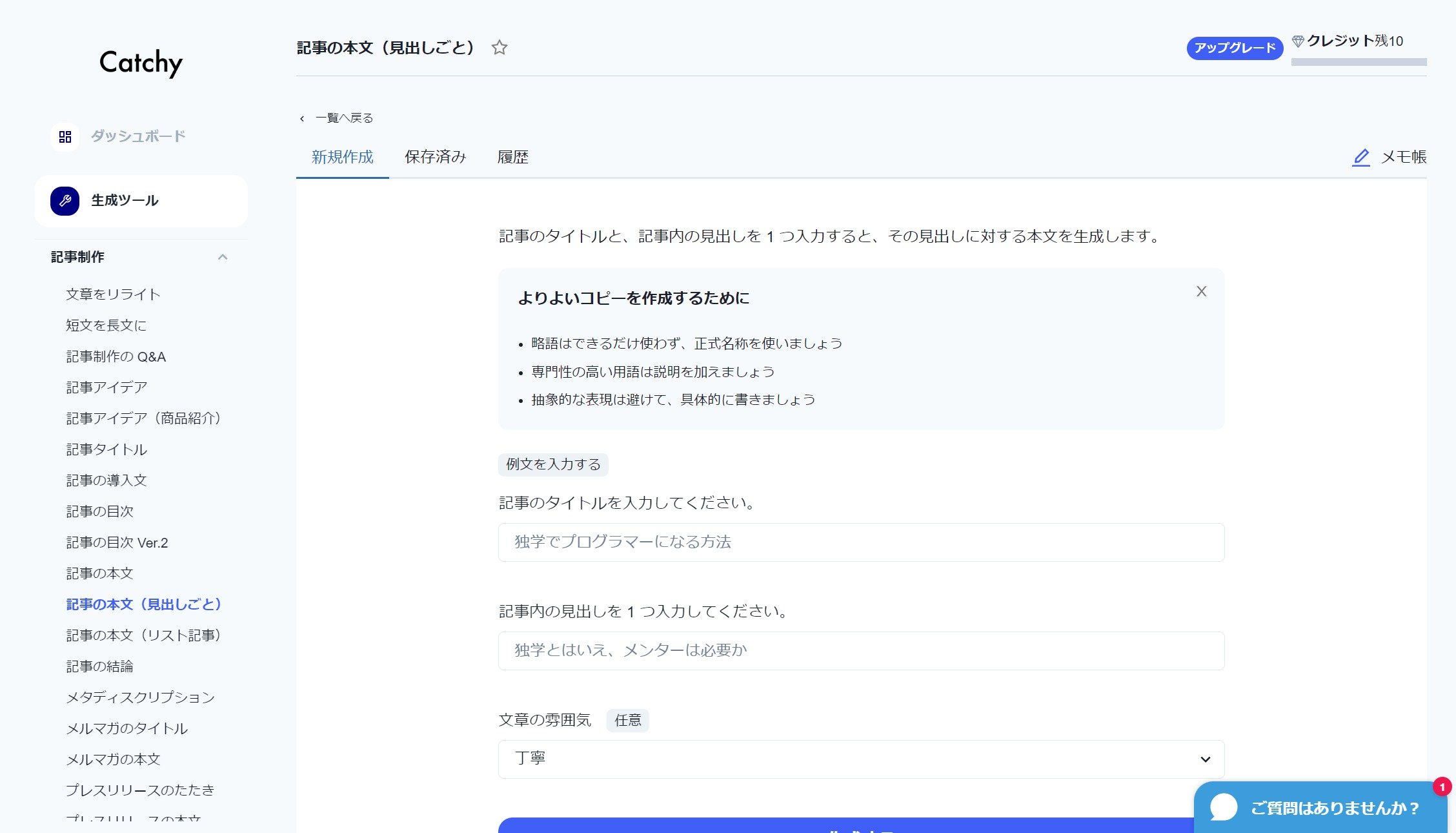
Task: Click the favorite star icon beside title
Action: coord(499,48)
